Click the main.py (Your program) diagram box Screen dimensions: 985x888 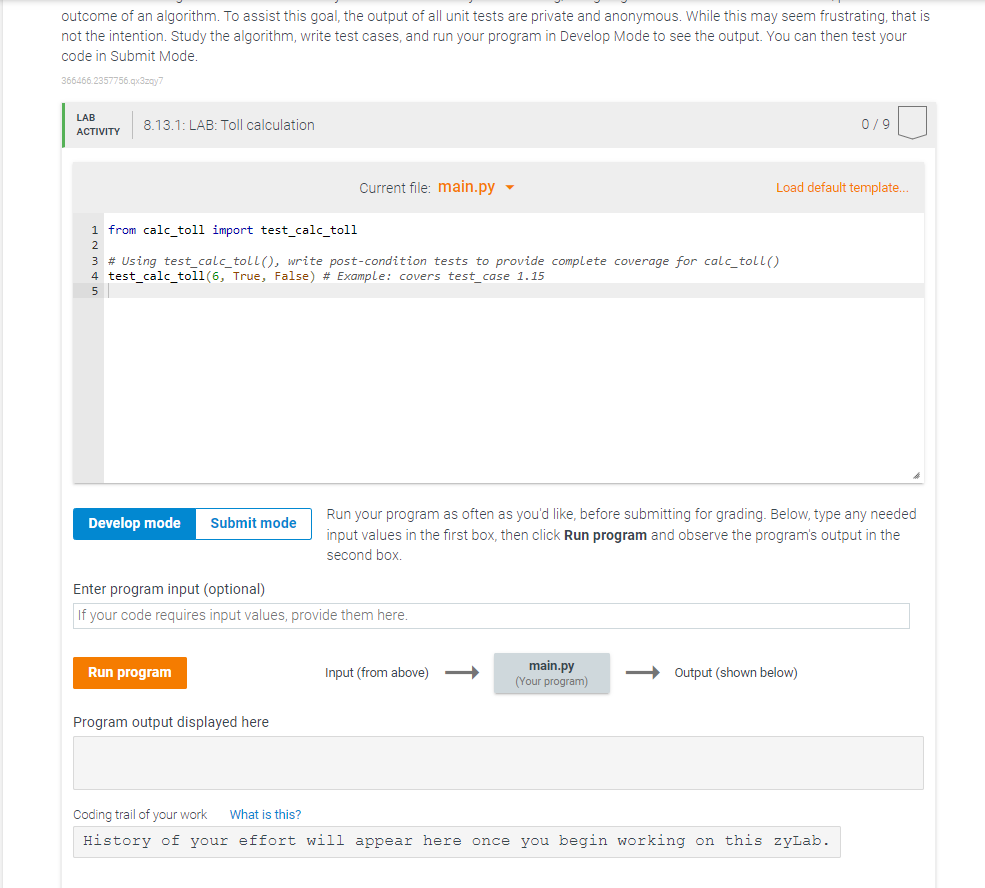point(551,672)
